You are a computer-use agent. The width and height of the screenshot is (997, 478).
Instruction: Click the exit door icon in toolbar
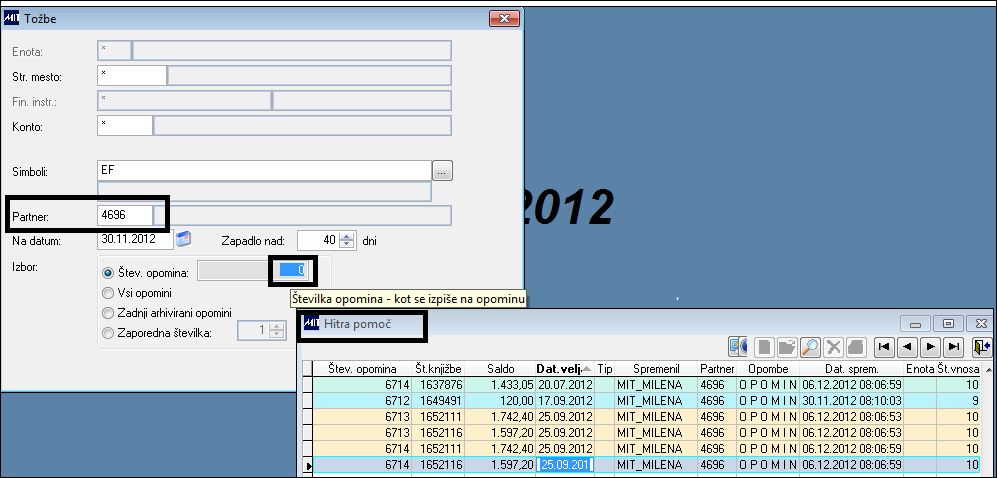982,346
